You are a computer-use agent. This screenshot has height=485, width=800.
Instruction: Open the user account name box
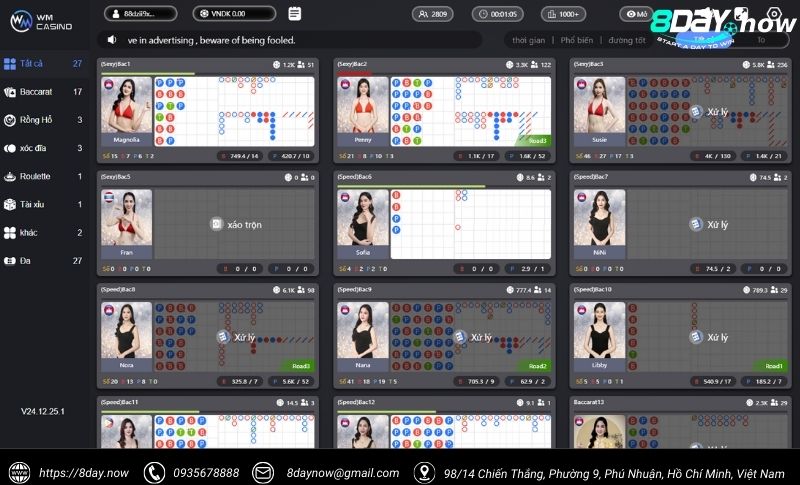point(141,14)
